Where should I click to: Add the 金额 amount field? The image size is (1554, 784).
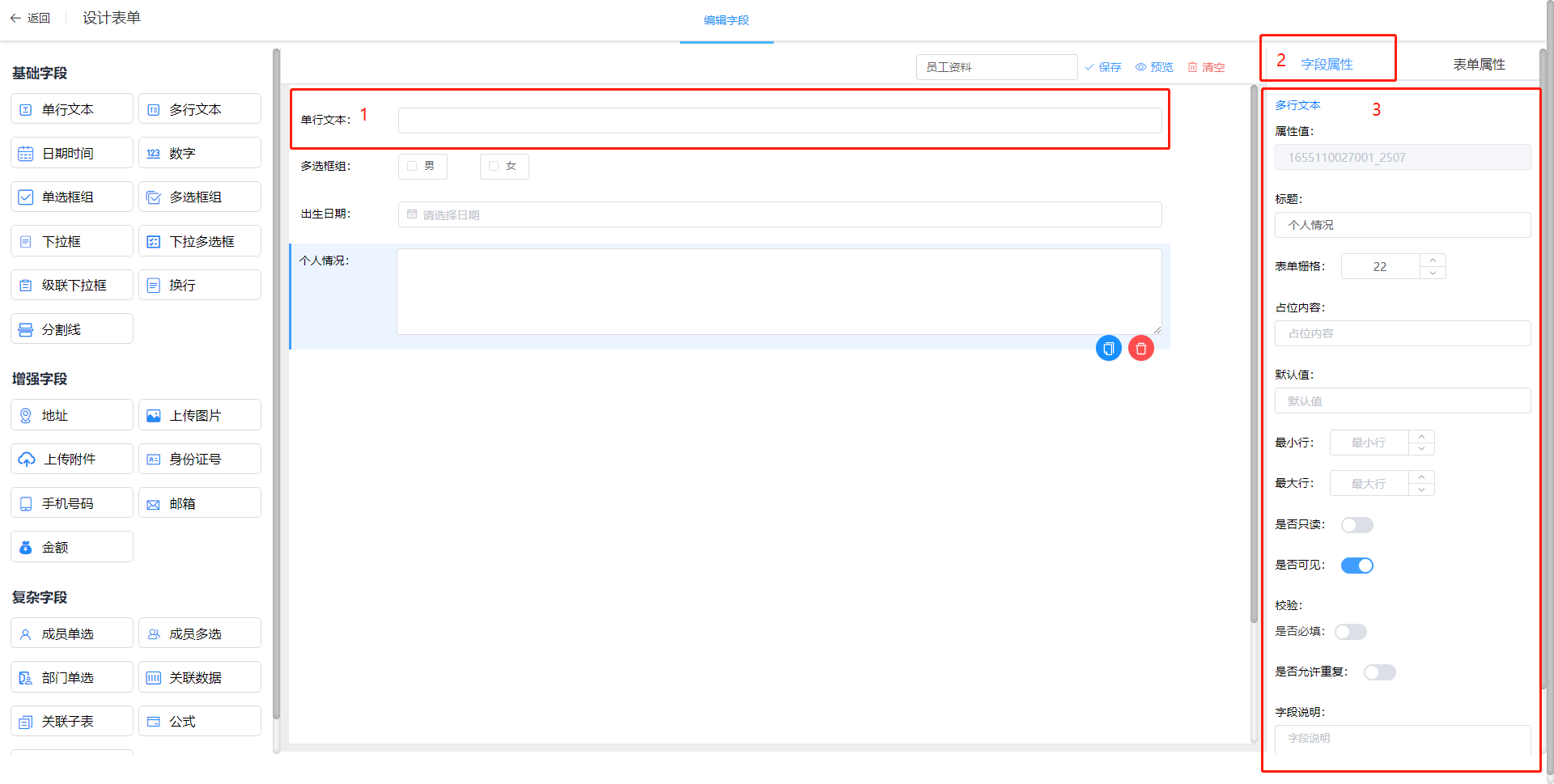71,548
